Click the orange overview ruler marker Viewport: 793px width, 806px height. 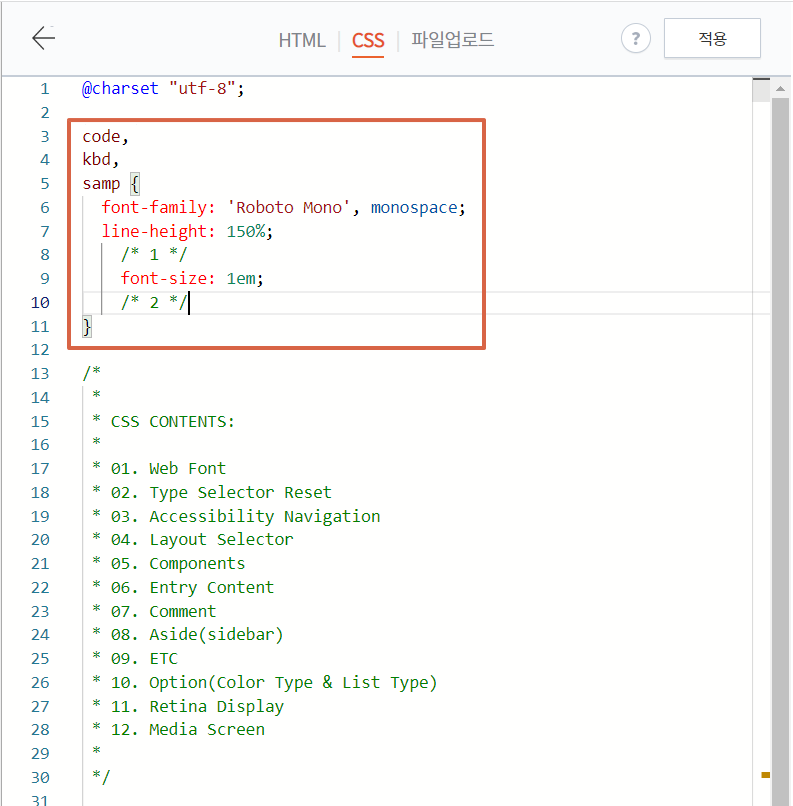coord(766,775)
